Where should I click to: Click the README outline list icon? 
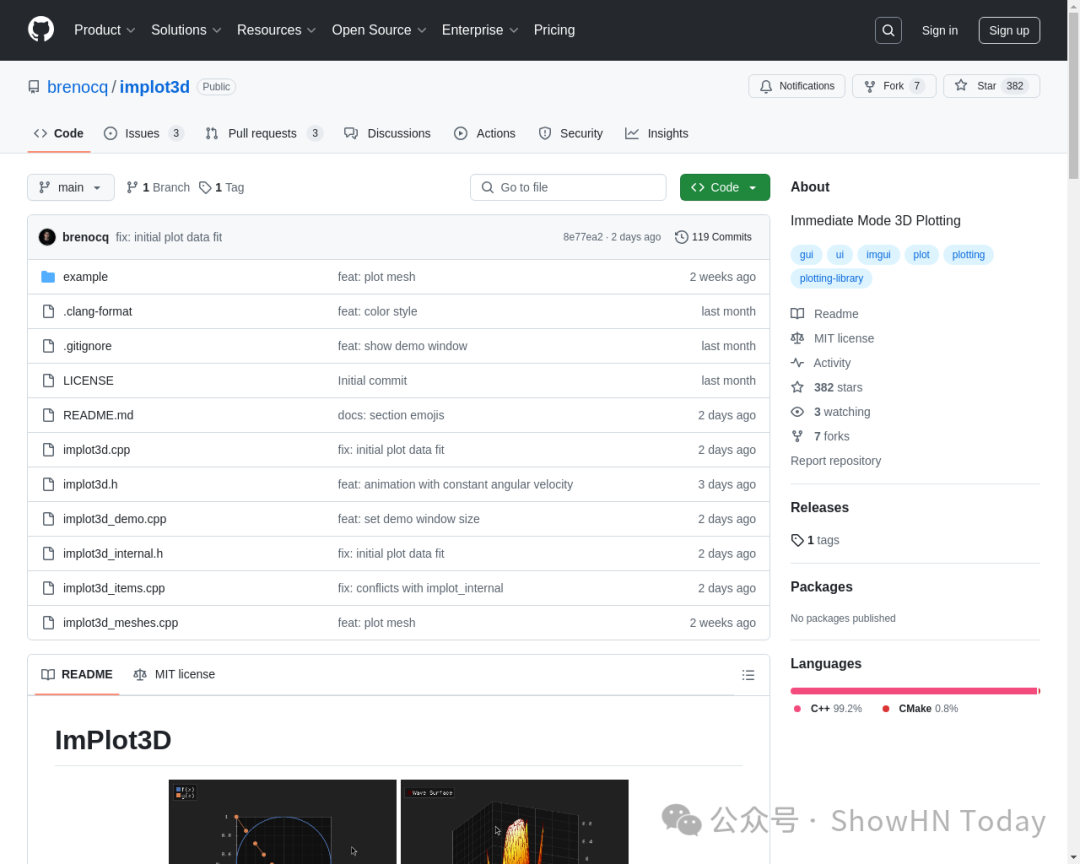[748, 674]
